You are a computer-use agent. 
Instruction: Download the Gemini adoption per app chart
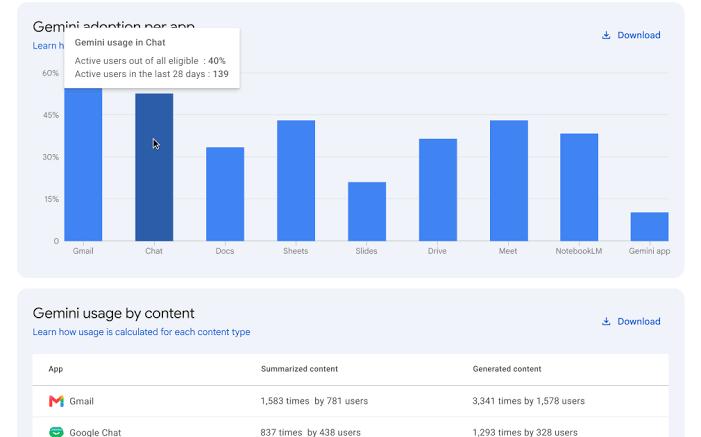click(x=631, y=35)
